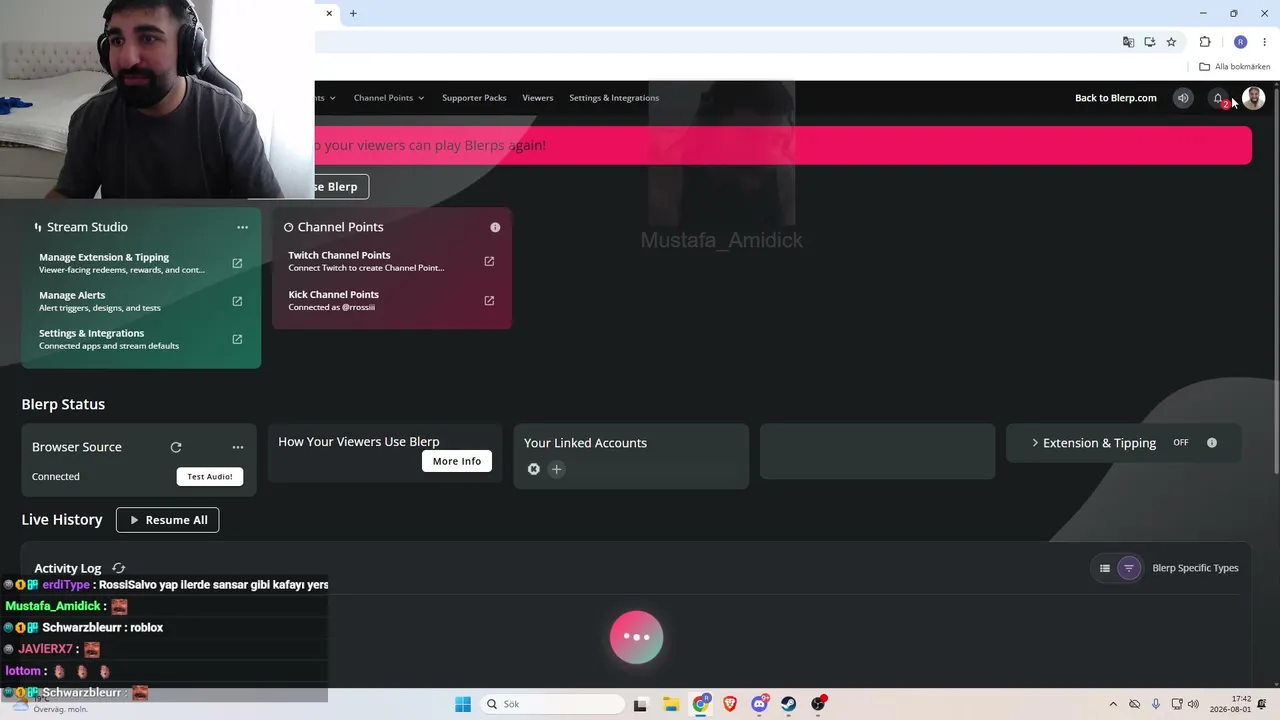Open Settings & Integrations nav tab
The image size is (1280, 720).
click(x=614, y=98)
